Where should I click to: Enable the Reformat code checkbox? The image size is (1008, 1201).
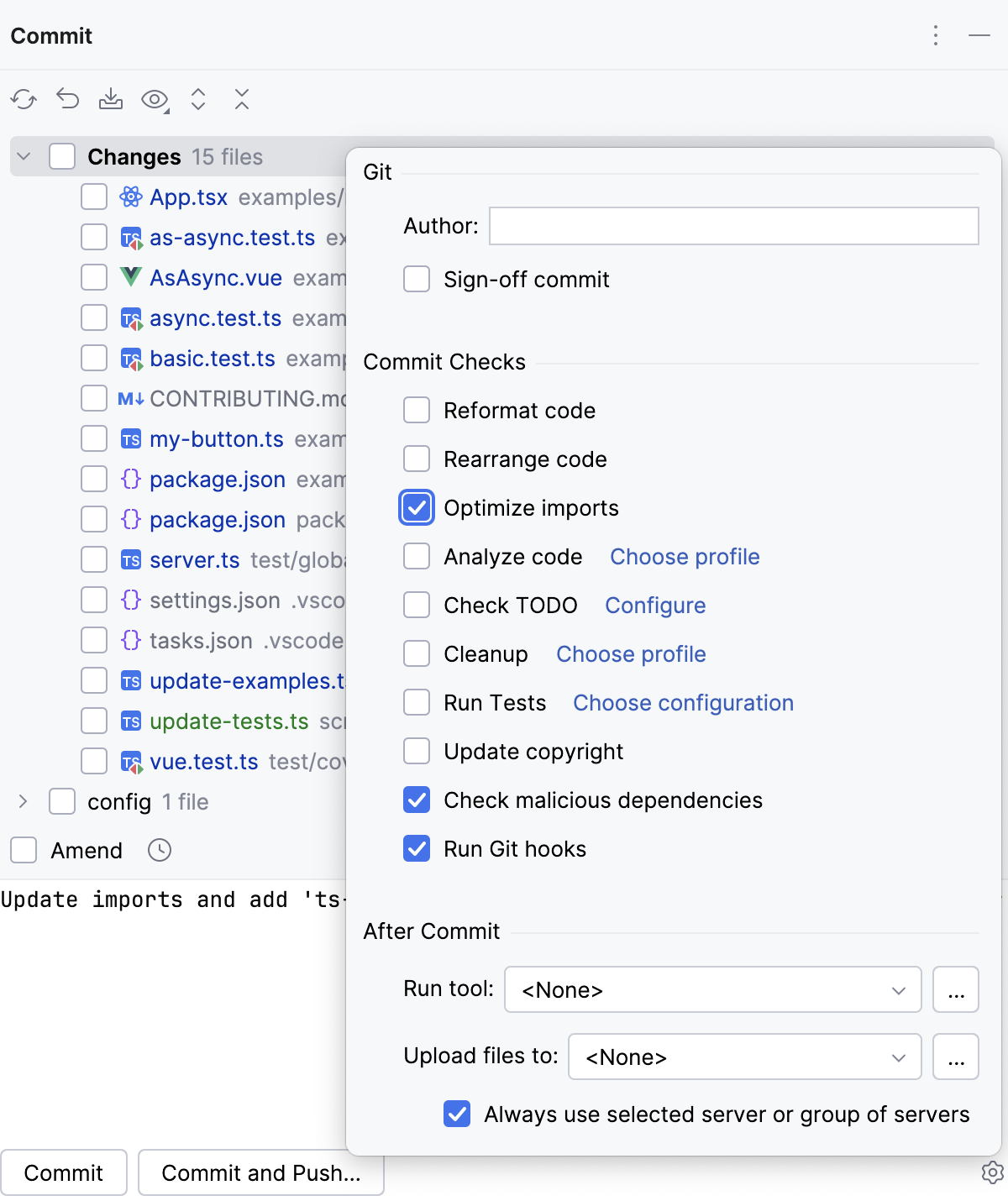pyautogui.click(x=417, y=410)
